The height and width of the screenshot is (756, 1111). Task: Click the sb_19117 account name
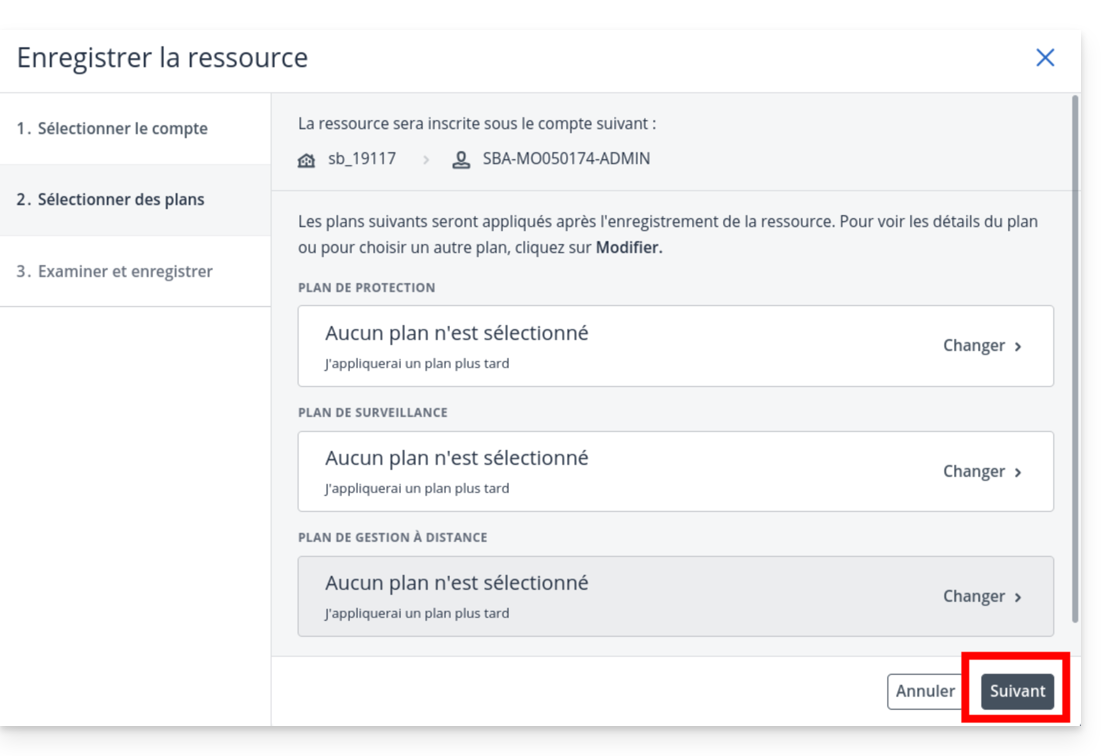362,159
